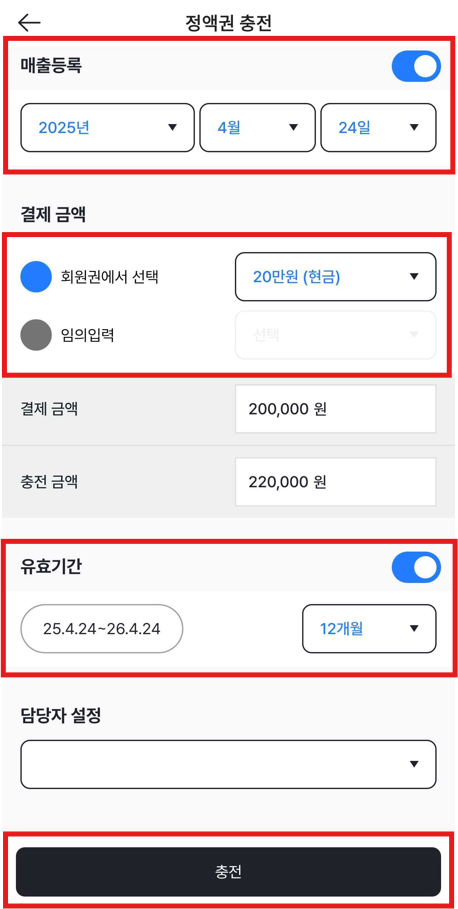Tap the 충전 button

[228, 872]
